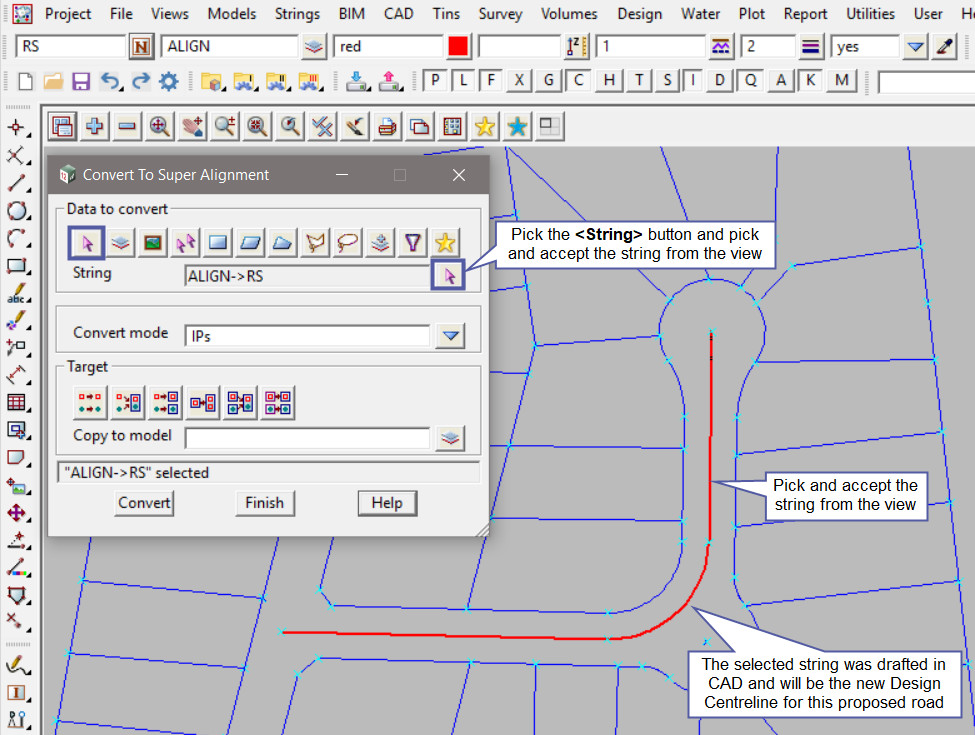Toggle the G snap letter button
The height and width of the screenshot is (735, 975).
tap(547, 81)
